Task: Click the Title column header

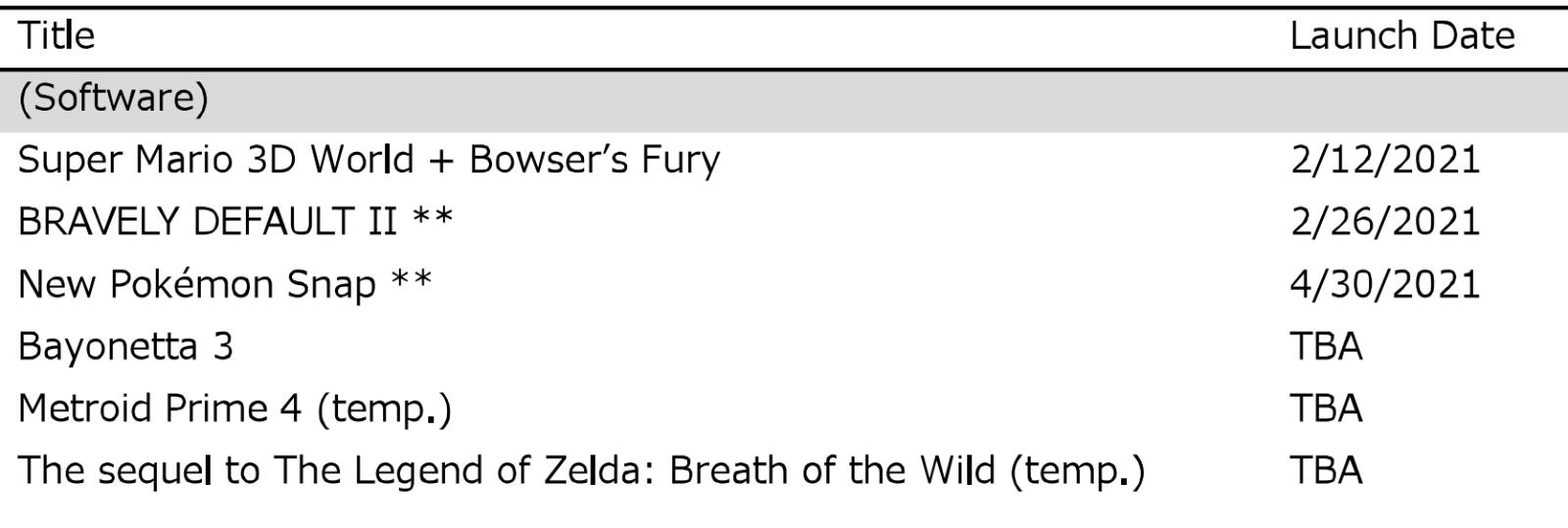Action: pyautogui.click(x=57, y=36)
